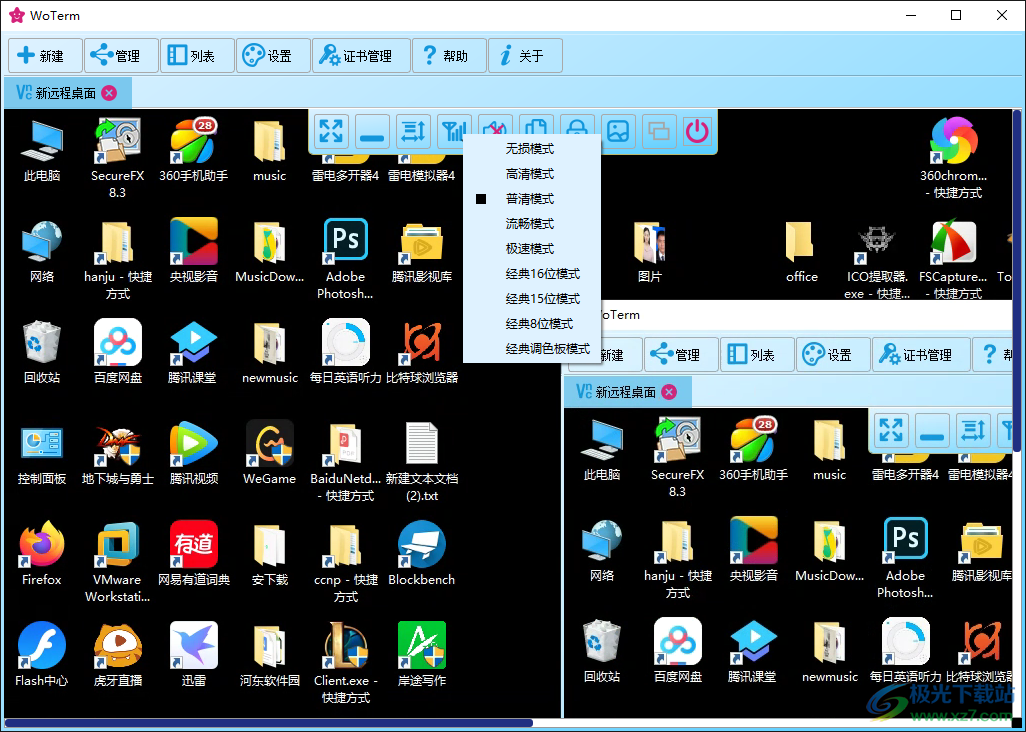The width and height of the screenshot is (1026, 732).
Task: Click the 岸途写作 desktop icon
Action: point(421,655)
